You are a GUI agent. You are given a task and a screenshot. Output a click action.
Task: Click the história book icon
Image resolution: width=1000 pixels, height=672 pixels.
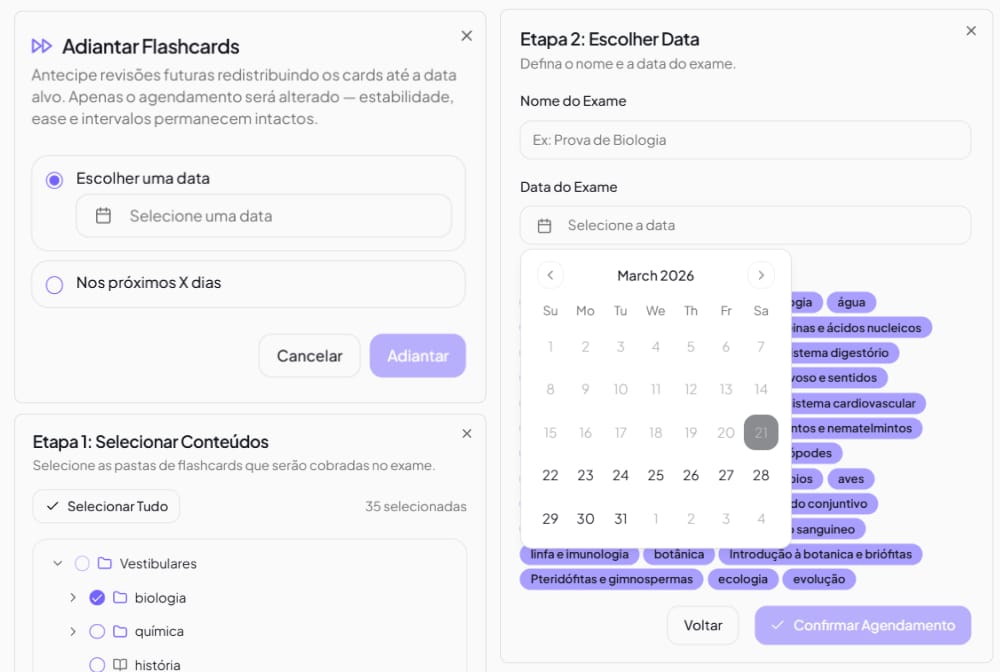point(120,665)
